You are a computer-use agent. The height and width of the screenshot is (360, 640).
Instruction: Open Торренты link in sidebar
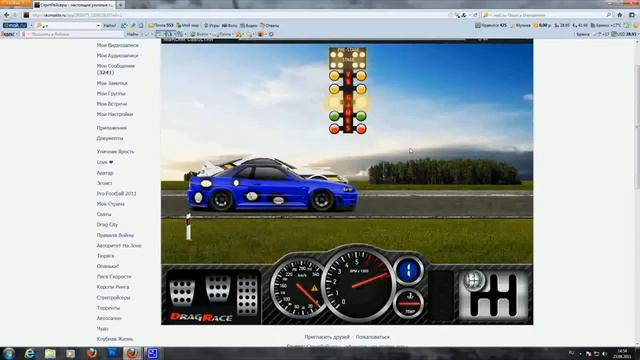(108, 308)
